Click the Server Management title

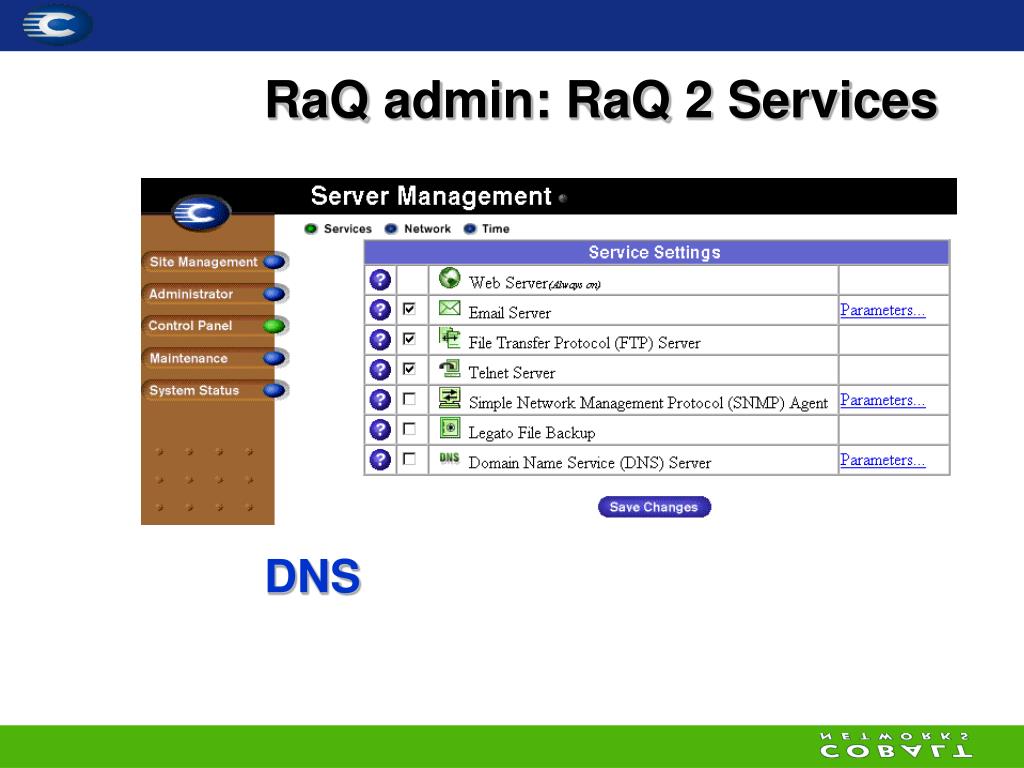431,196
